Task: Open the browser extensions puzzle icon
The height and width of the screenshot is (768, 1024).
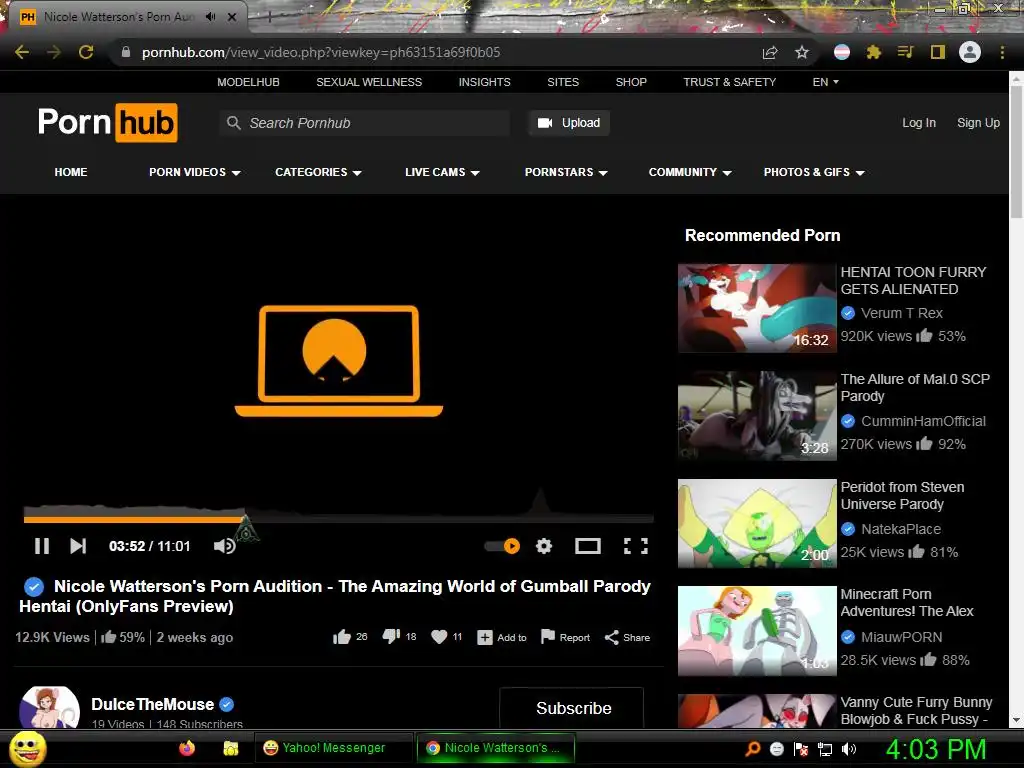Action: [x=873, y=52]
